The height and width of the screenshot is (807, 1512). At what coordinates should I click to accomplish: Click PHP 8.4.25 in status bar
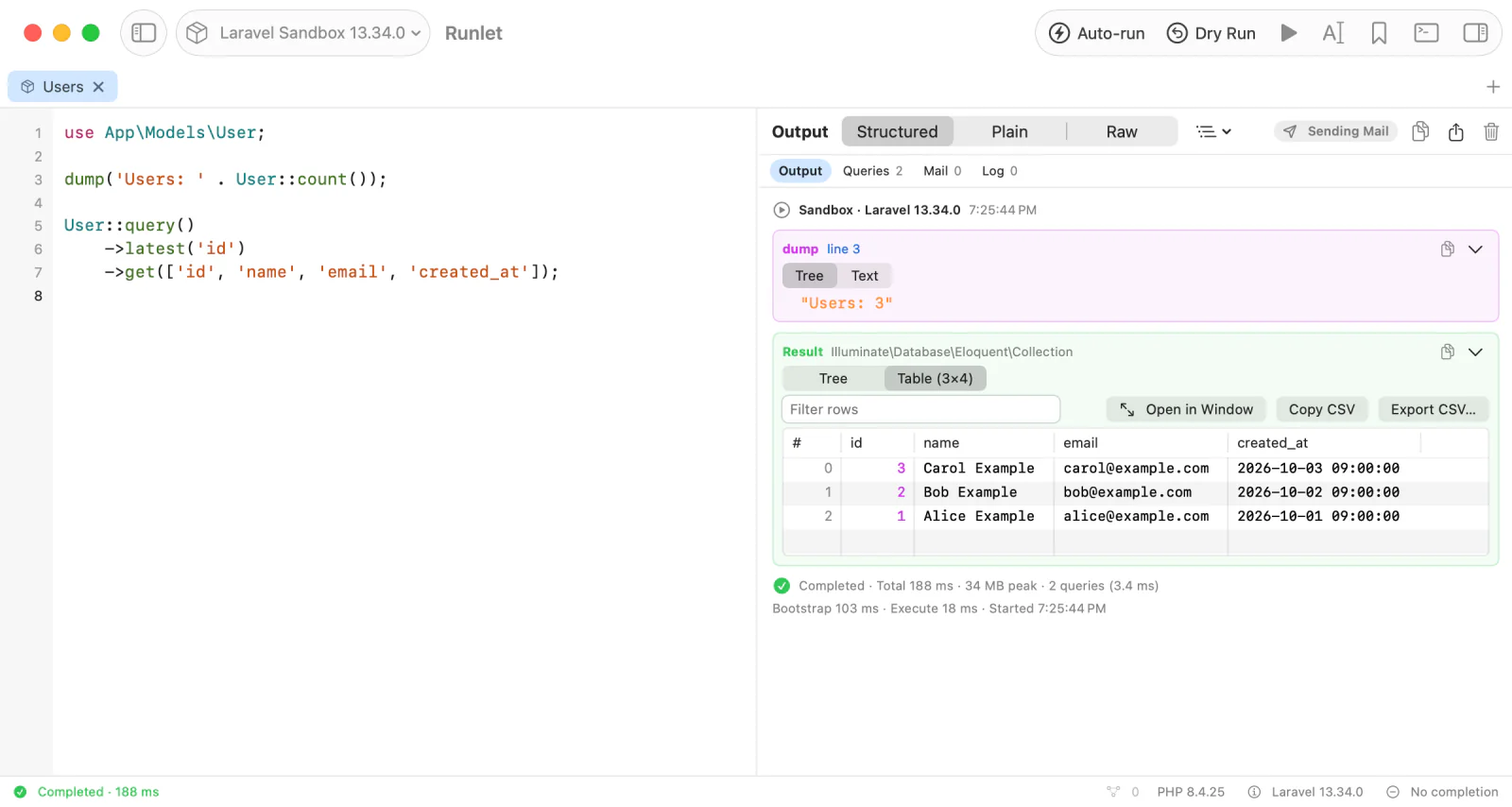point(1191,792)
